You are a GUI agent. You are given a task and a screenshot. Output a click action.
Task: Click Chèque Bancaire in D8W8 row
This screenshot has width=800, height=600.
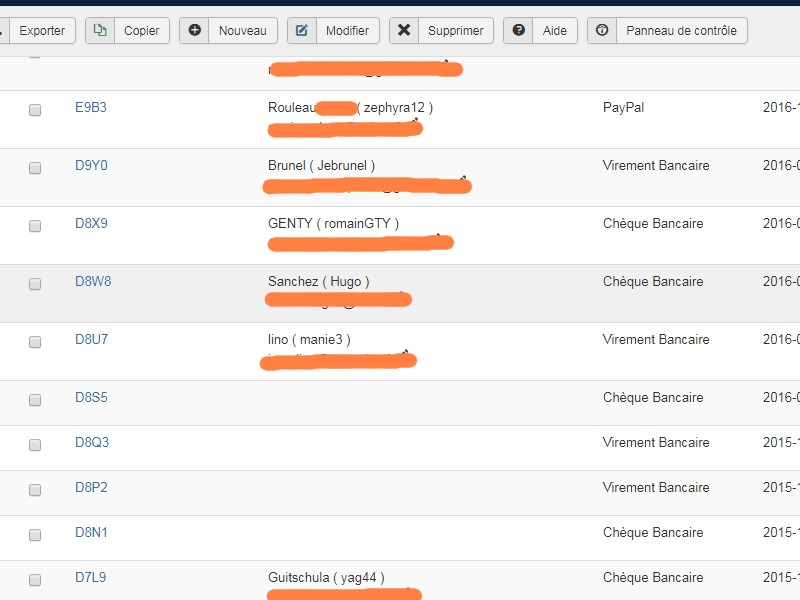tap(653, 282)
